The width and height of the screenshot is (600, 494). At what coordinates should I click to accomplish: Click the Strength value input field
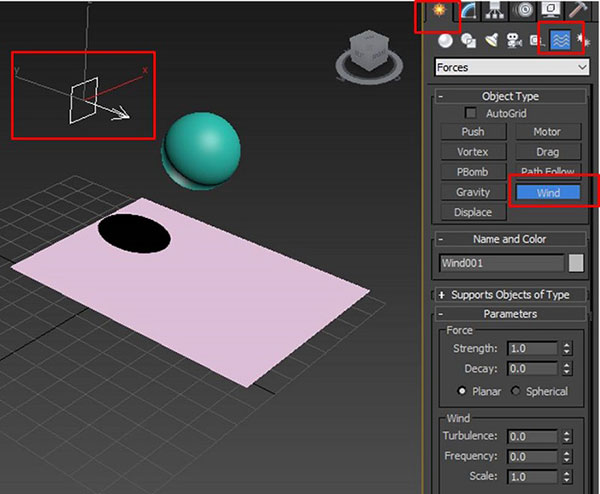(529, 349)
